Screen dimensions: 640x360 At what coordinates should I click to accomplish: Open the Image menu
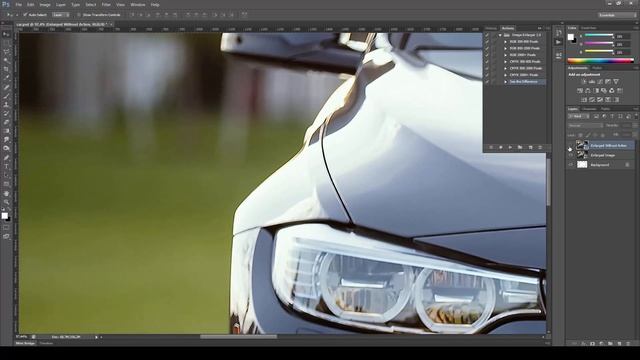(x=45, y=4)
